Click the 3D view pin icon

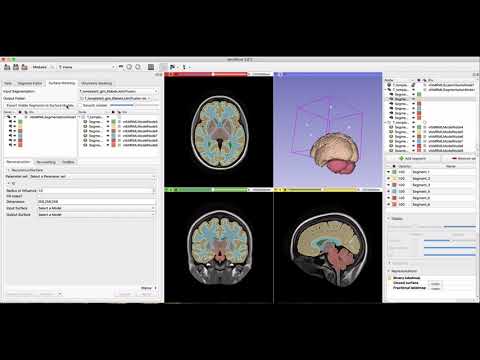[x=276, y=74]
